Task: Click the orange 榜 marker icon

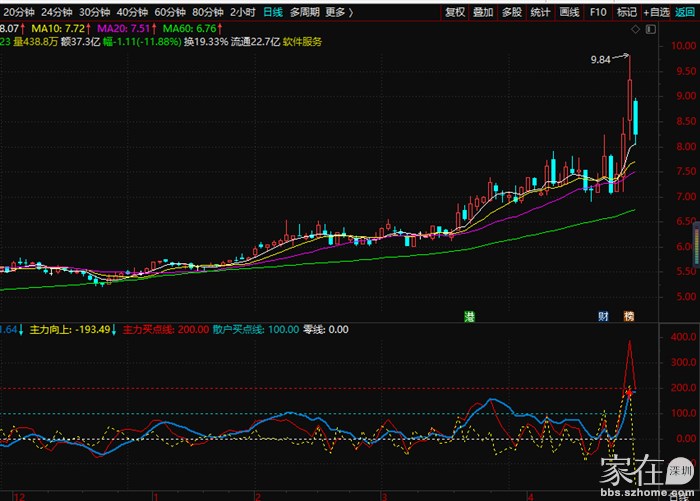Action: pyautogui.click(x=629, y=316)
